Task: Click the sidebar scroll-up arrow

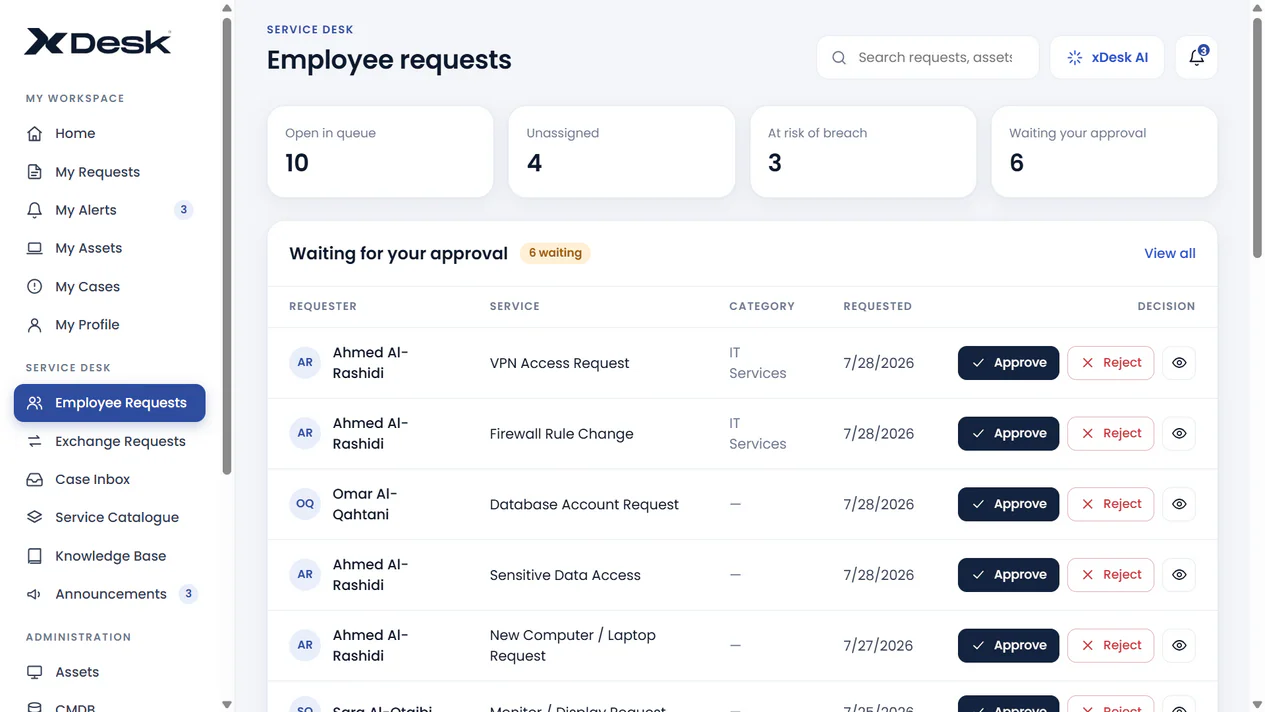Action: click(x=227, y=8)
